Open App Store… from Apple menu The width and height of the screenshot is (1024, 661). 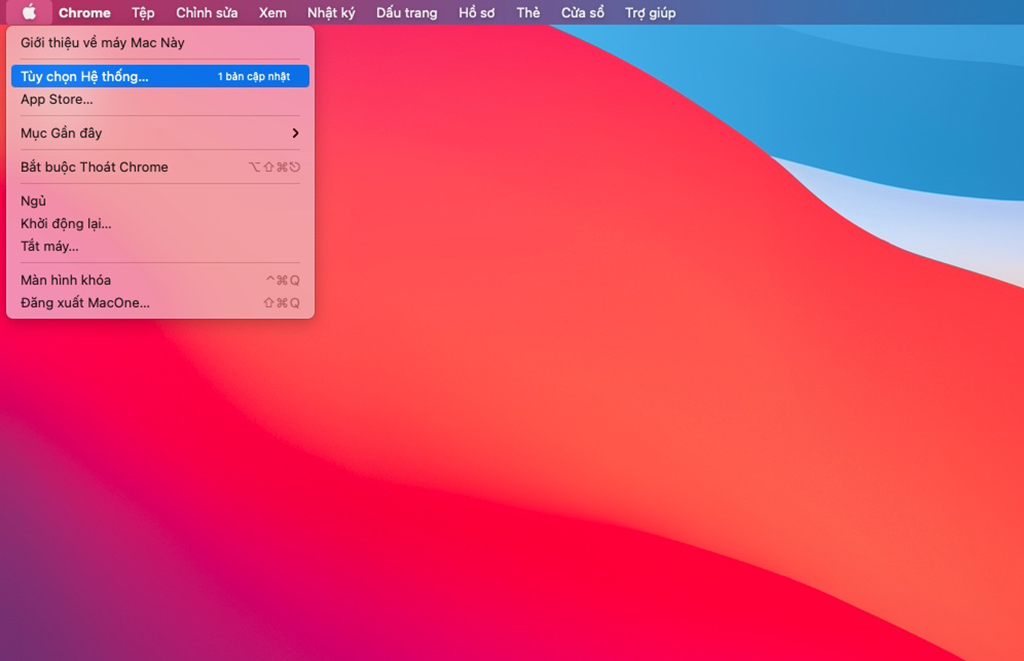pyautogui.click(x=160, y=99)
